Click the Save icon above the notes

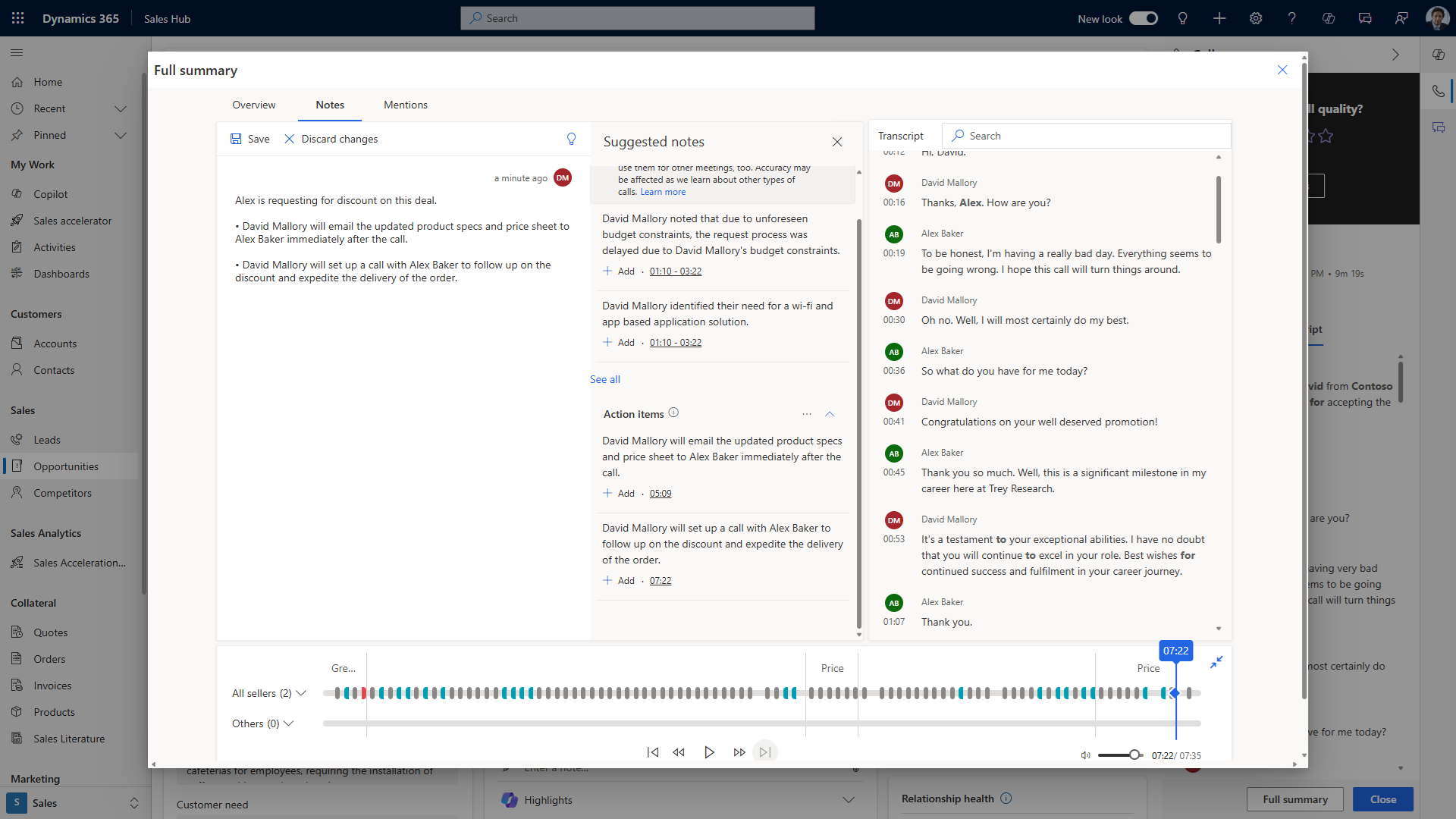(236, 139)
